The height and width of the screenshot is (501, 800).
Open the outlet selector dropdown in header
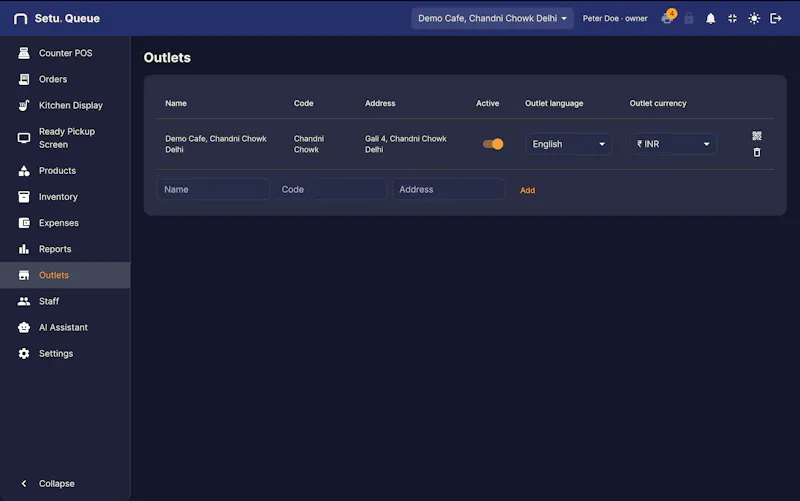[492, 18]
